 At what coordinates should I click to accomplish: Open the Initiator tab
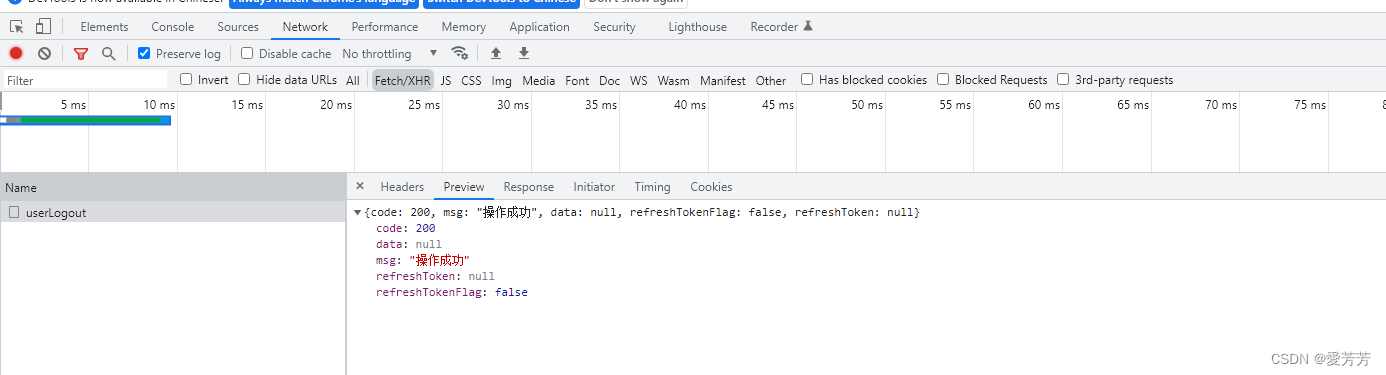594,187
